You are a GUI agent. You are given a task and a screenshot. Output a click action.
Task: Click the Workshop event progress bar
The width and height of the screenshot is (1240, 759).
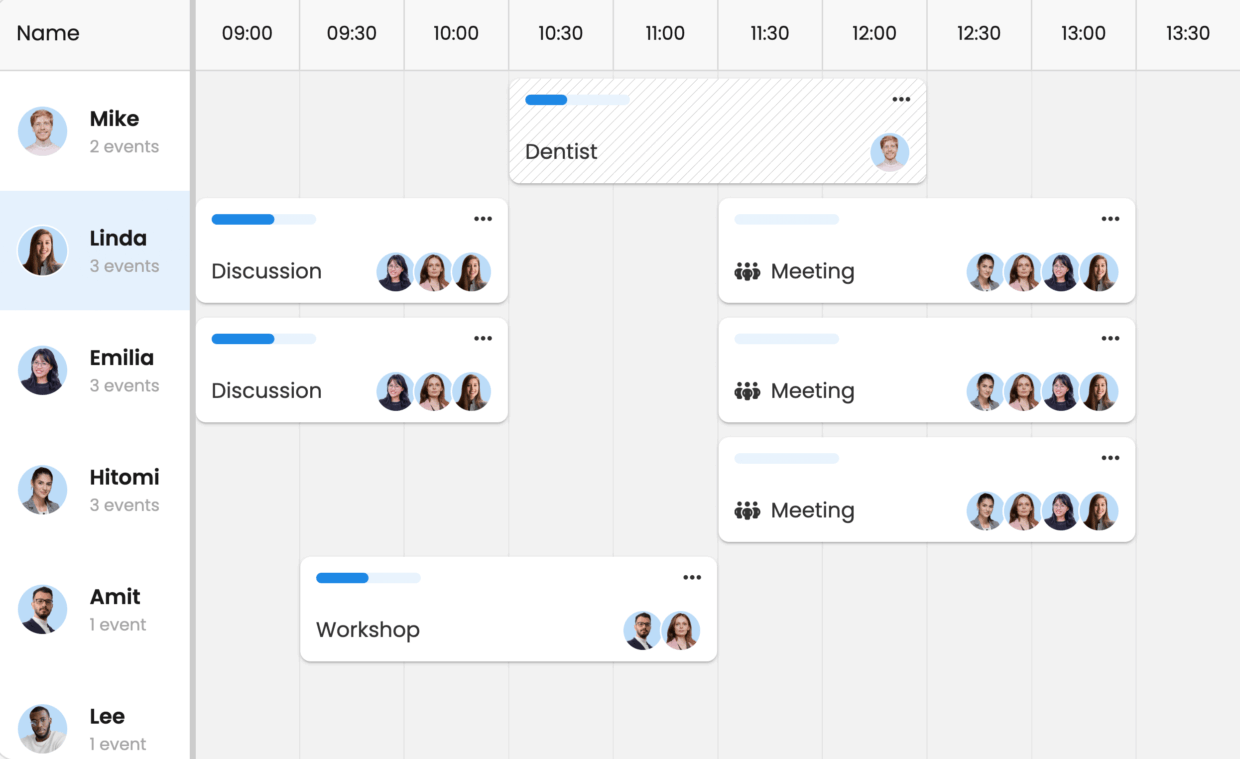pos(368,578)
